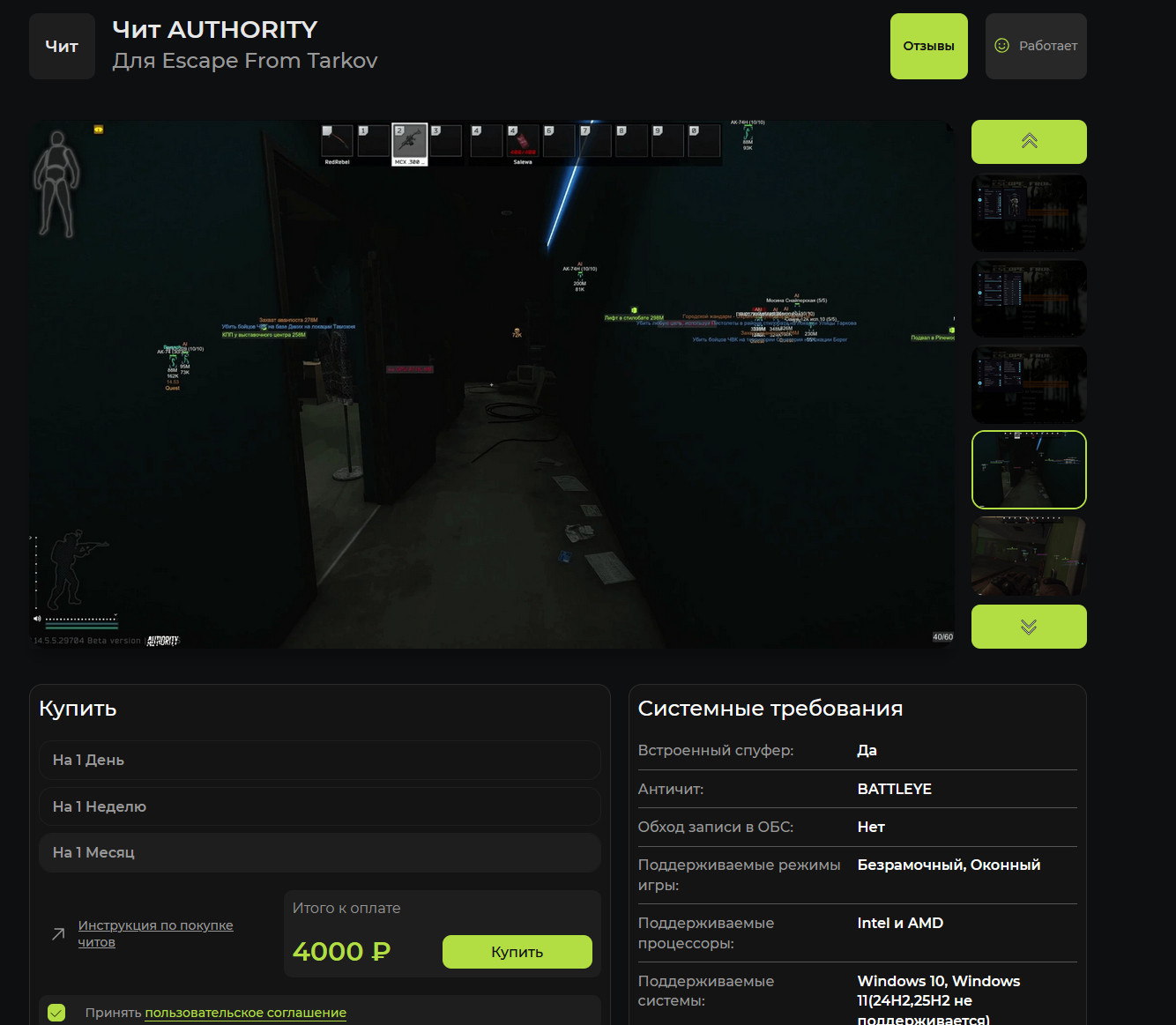Click the BATTLEYE anticheat value
The height and width of the screenshot is (1025, 1176).
click(895, 789)
